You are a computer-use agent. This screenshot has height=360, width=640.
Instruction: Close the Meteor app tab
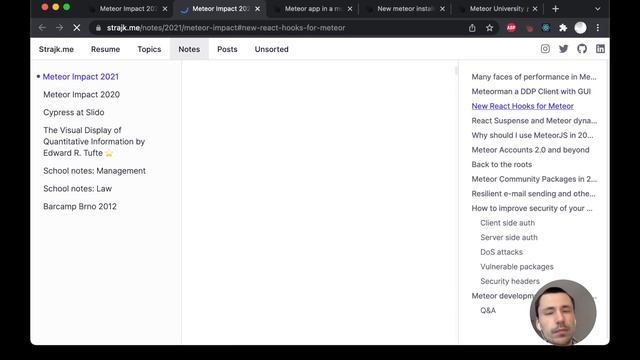coord(350,9)
